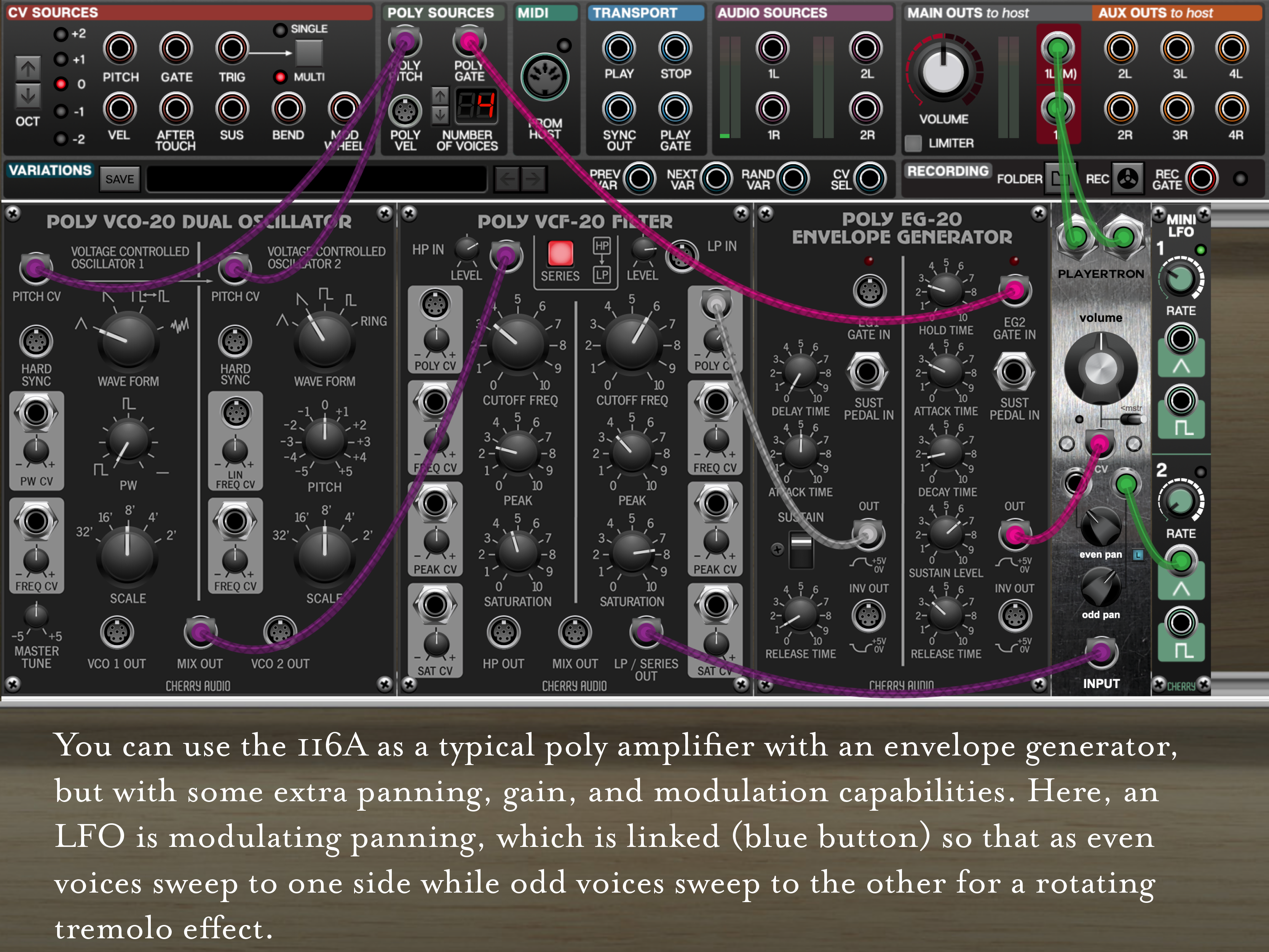Toggle the blue pan link button

click(1138, 554)
